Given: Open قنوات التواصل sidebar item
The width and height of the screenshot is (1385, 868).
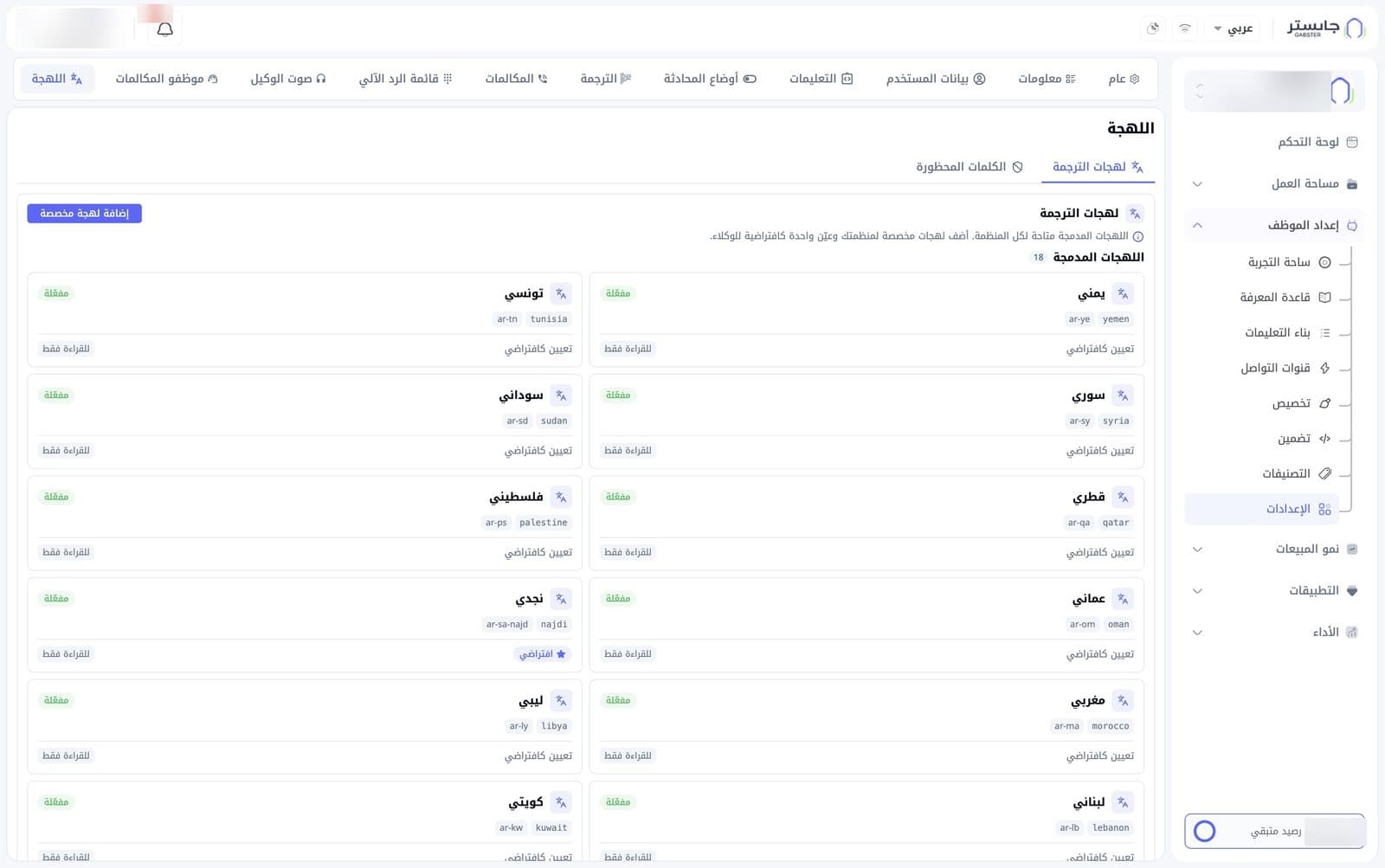Looking at the screenshot, I should click(1285, 368).
